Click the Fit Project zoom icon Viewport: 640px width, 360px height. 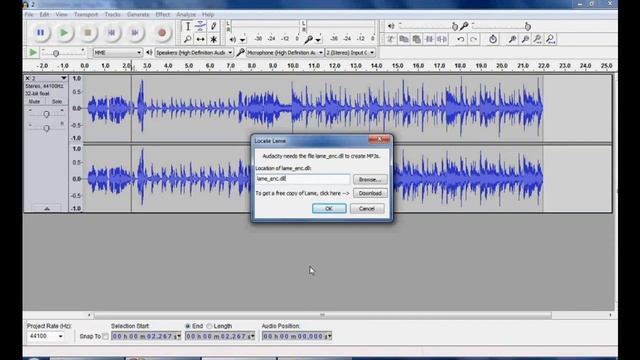pos(551,39)
